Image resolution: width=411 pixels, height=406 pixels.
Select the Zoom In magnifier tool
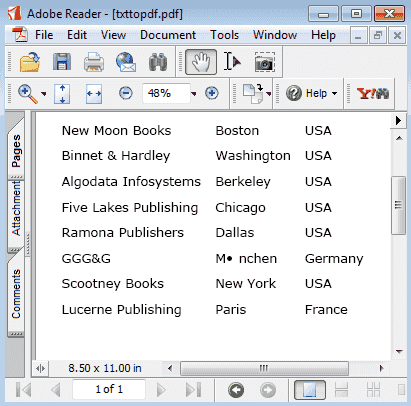click(28, 94)
